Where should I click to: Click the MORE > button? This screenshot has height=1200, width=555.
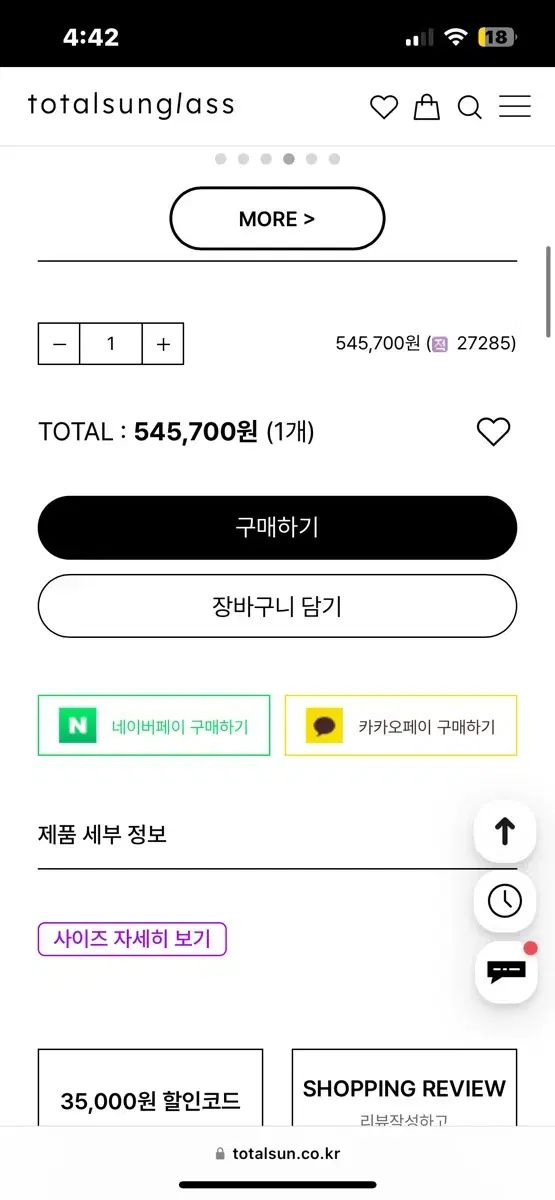277,218
